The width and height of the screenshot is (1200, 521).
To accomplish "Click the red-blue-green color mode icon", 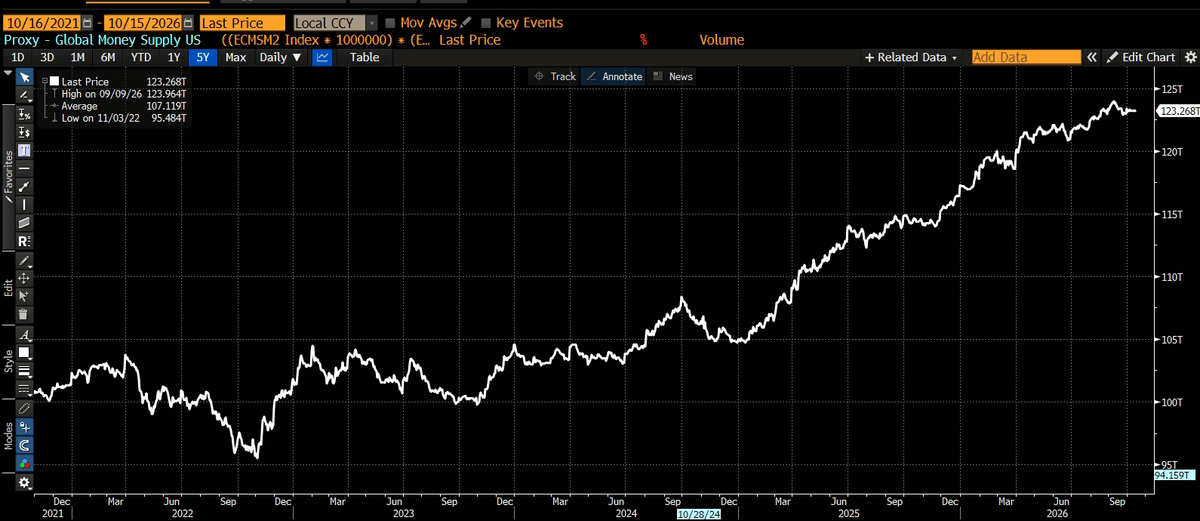I will pos(25,464).
